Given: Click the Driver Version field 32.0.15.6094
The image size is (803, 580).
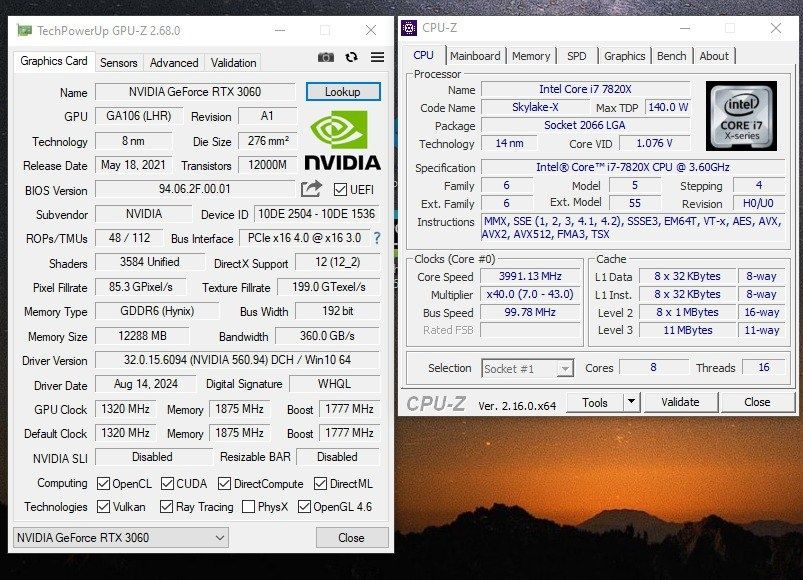Looking at the screenshot, I should tap(237, 360).
